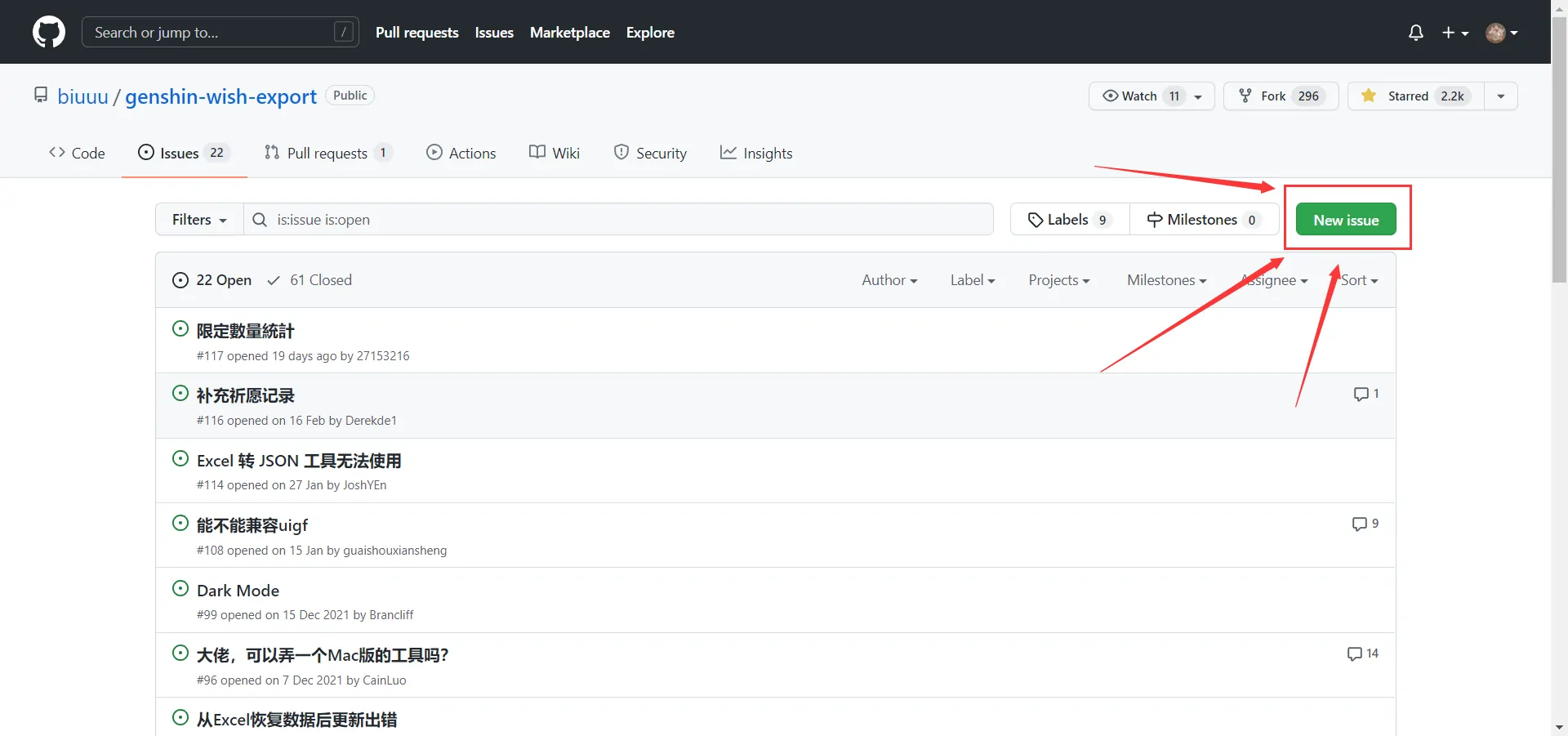The height and width of the screenshot is (736, 1568).
Task: Open the Dark Mode issue
Action: coord(238,591)
